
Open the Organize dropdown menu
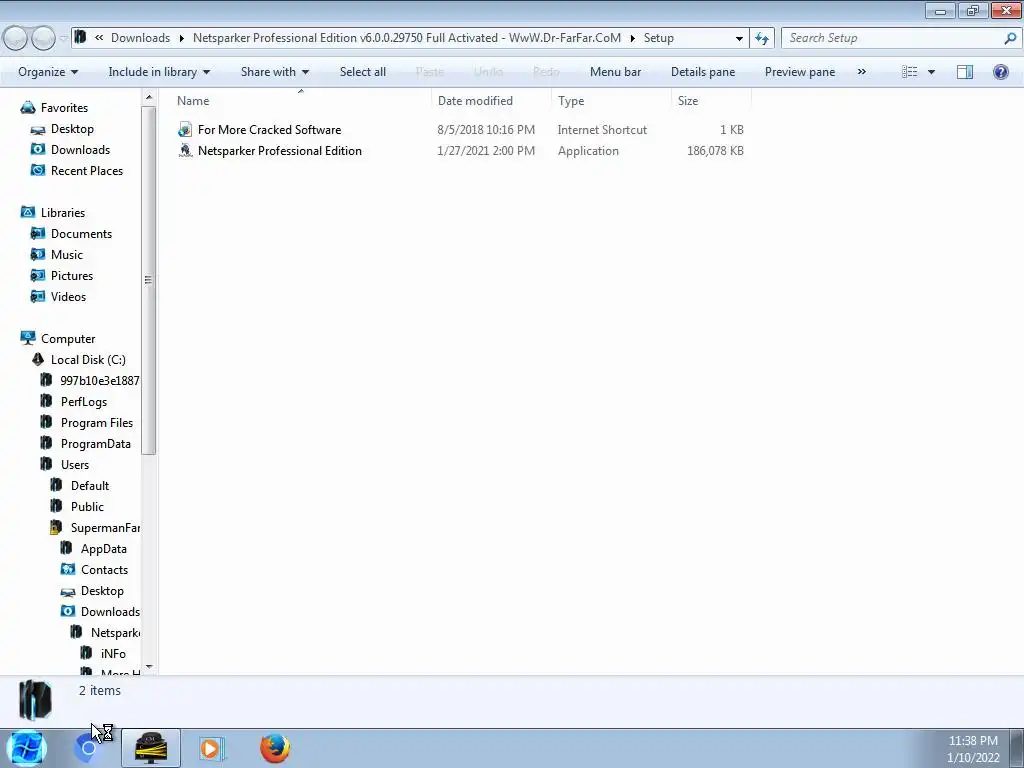(48, 72)
